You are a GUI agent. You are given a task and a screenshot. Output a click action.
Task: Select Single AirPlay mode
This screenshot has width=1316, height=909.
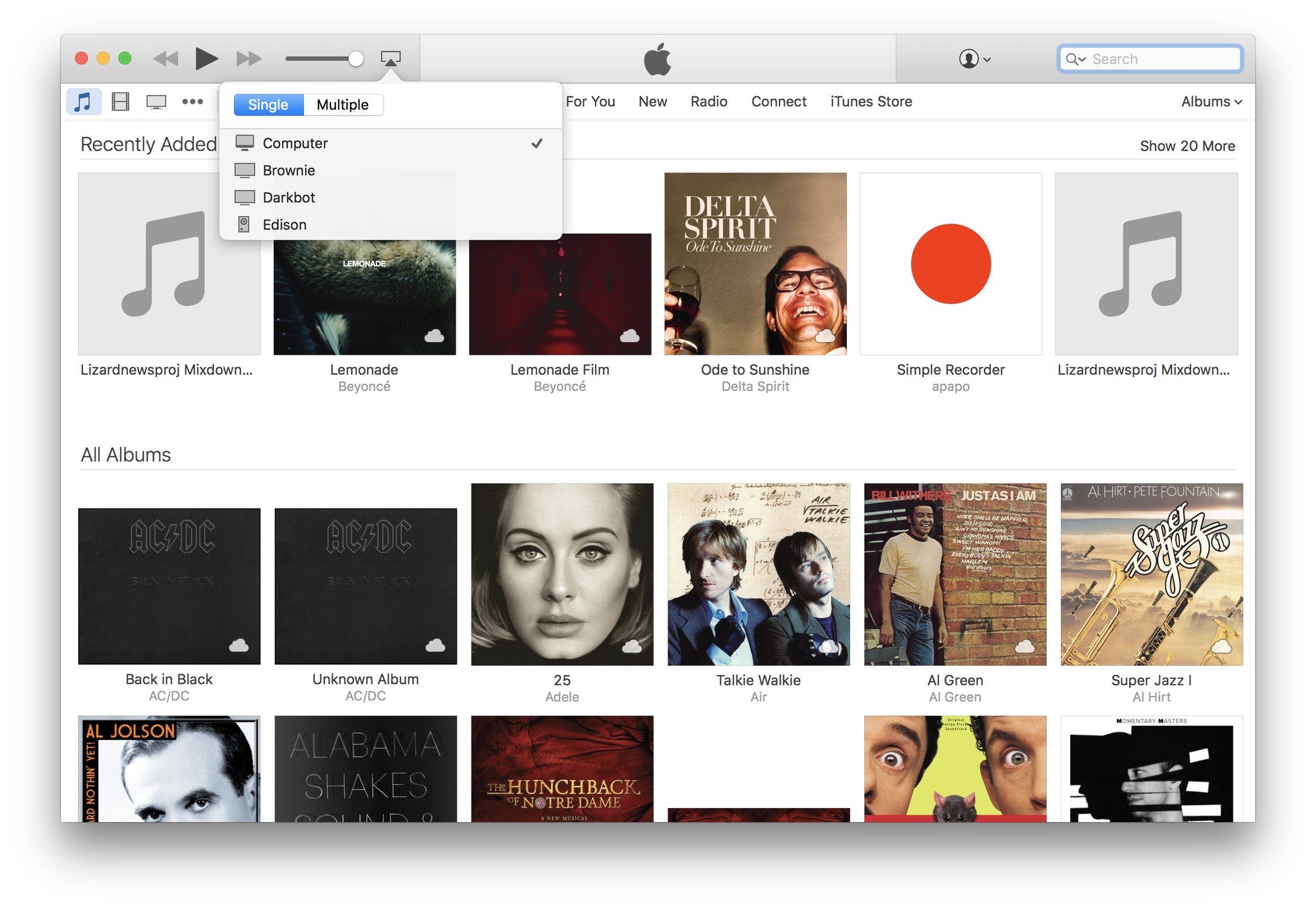(269, 105)
